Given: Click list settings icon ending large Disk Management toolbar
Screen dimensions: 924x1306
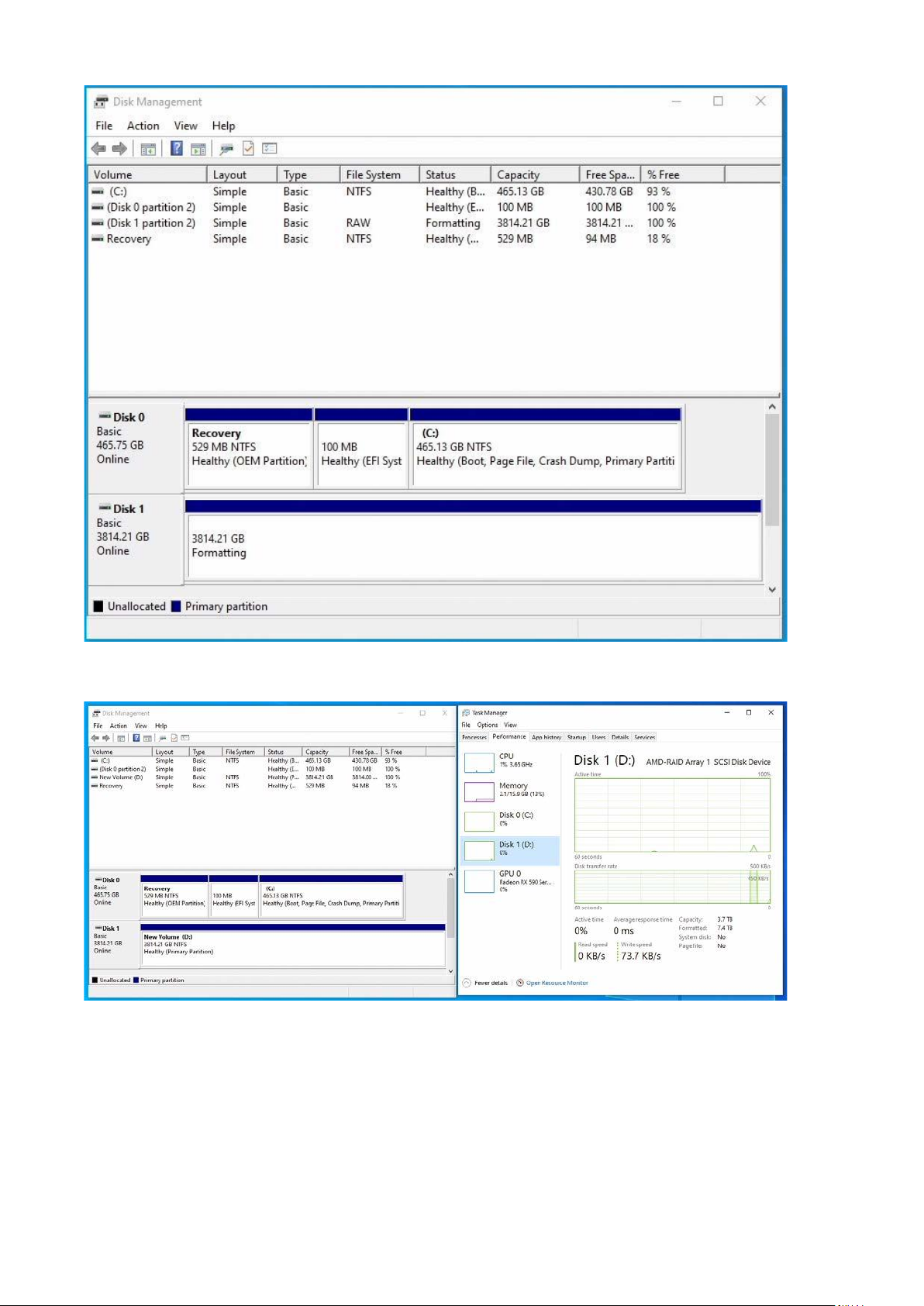Looking at the screenshot, I should pos(270,148).
